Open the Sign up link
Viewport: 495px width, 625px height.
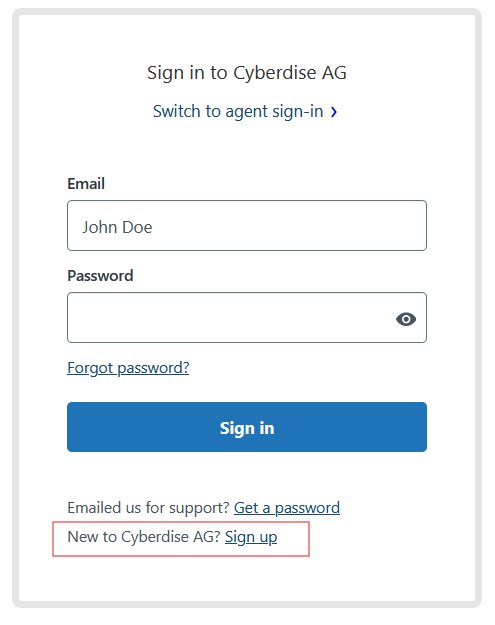pyautogui.click(x=251, y=537)
